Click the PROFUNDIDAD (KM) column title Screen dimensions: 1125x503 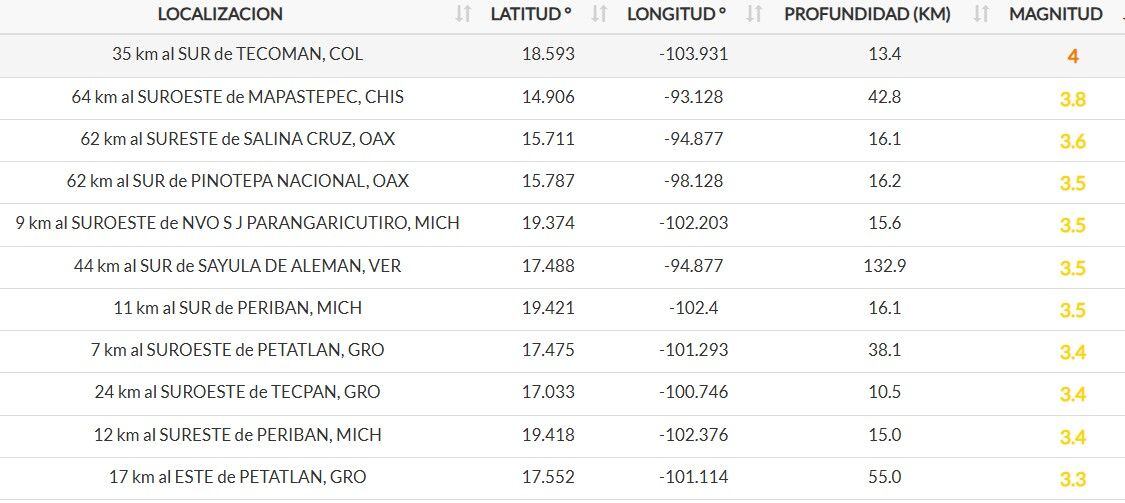(x=867, y=14)
